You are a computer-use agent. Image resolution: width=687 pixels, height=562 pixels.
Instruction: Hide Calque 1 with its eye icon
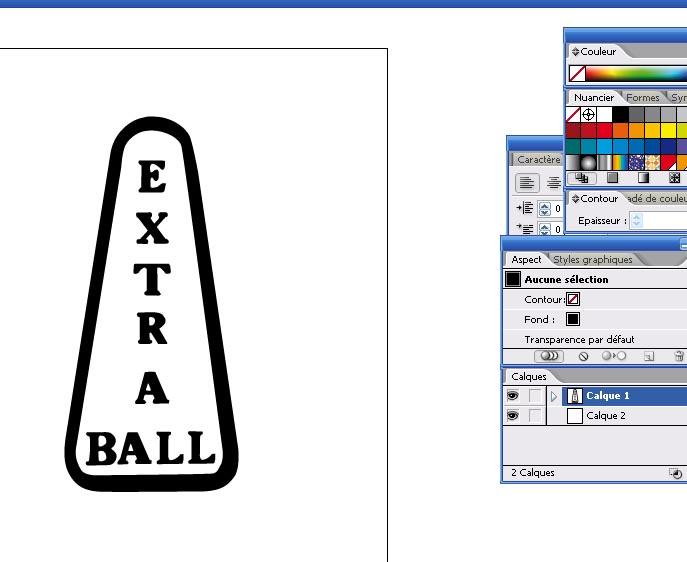click(513, 396)
